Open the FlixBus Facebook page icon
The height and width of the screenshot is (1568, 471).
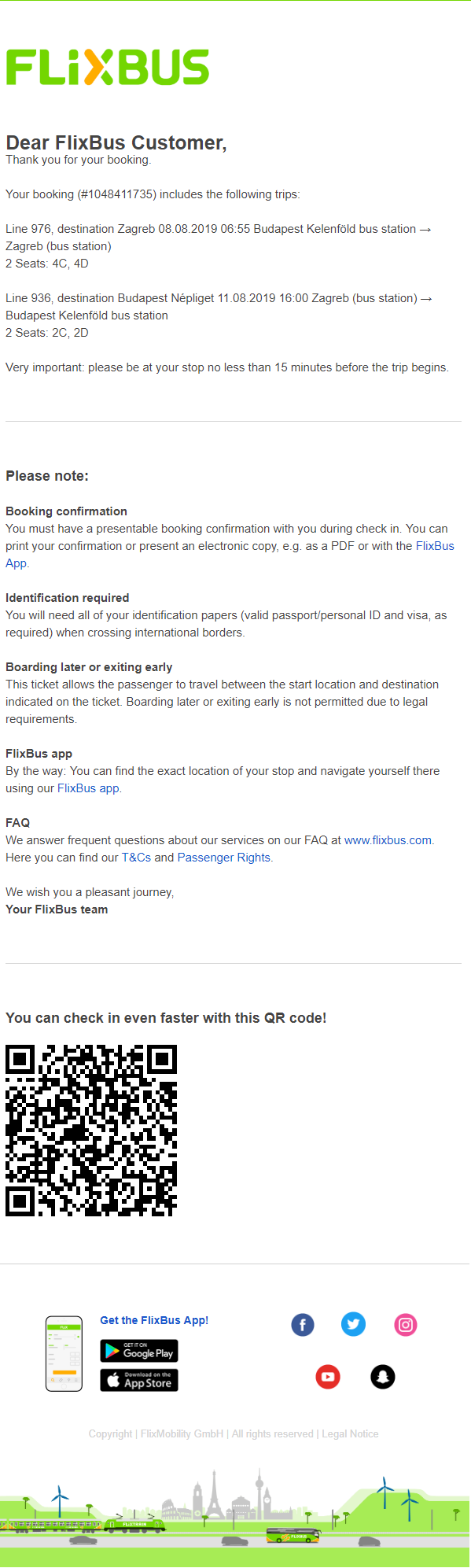(x=303, y=1325)
